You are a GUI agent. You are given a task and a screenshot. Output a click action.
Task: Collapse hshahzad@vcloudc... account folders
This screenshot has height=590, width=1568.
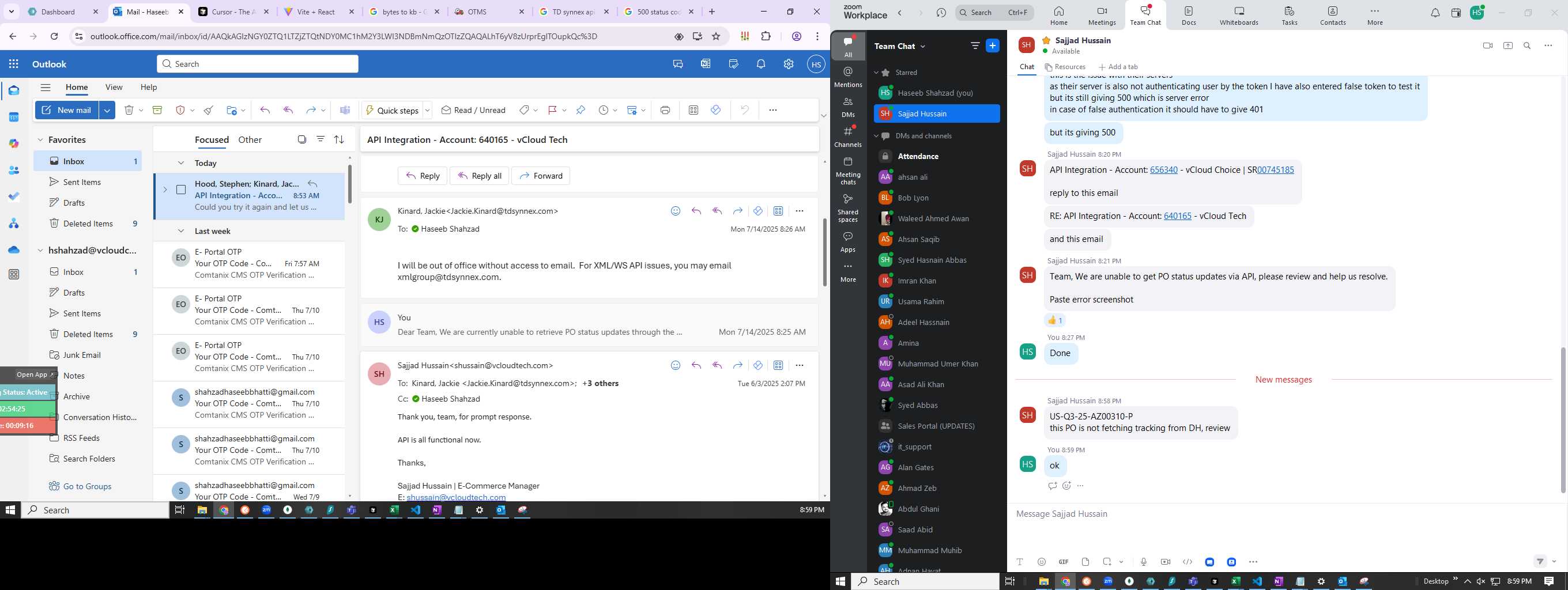(41, 251)
